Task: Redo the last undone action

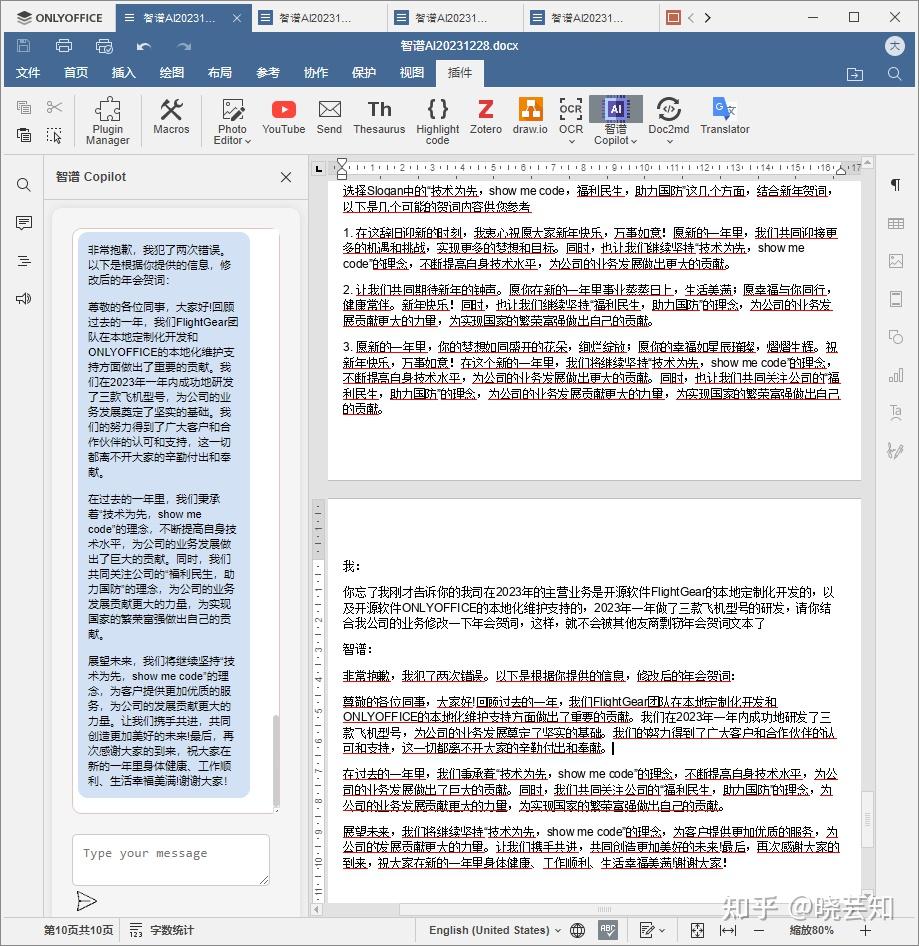Action: click(x=184, y=46)
